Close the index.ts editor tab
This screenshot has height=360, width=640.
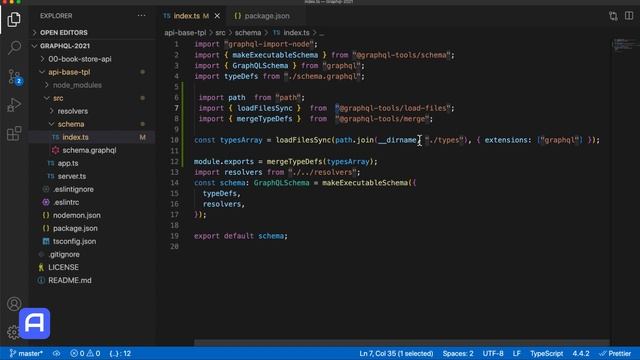point(217,16)
